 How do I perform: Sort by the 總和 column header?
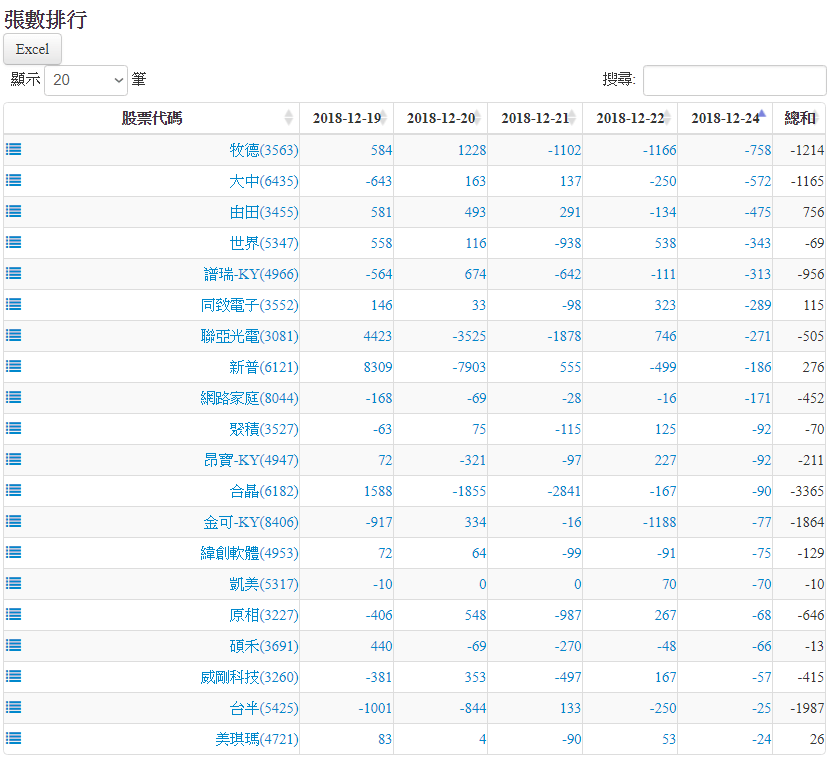tap(800, 118)
